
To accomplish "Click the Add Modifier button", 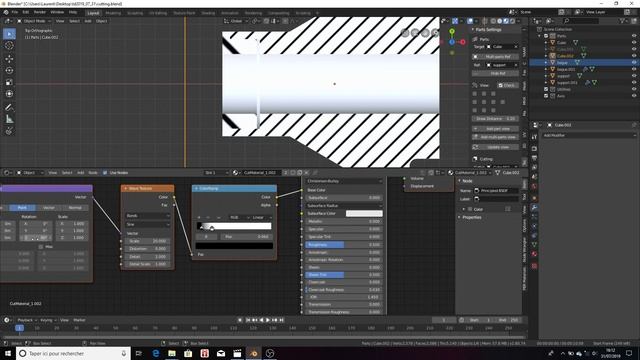I will point(589,135).
